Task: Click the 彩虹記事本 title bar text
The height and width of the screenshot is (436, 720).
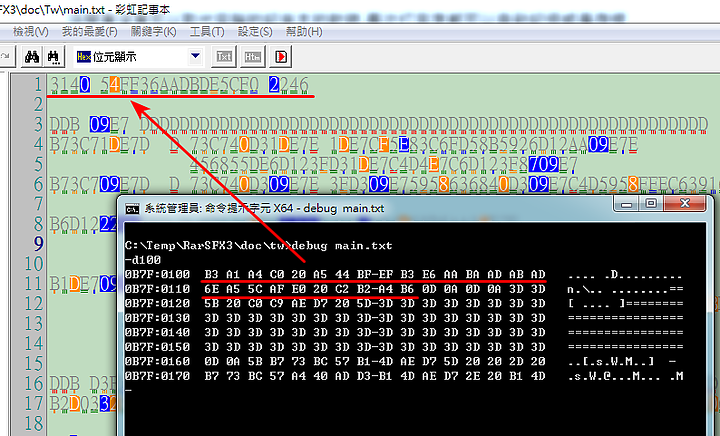Action: tap(142, 9)
